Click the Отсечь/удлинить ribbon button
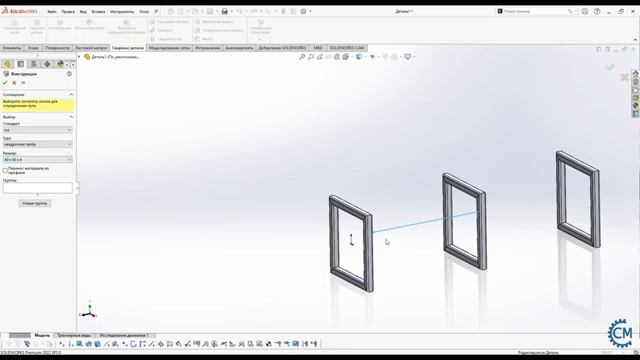The width and height of the screenshot is (640, 360). tap(89, 25)
